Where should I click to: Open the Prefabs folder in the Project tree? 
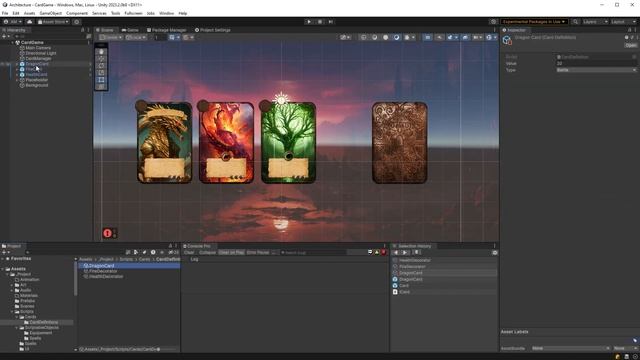click(27, 301)
